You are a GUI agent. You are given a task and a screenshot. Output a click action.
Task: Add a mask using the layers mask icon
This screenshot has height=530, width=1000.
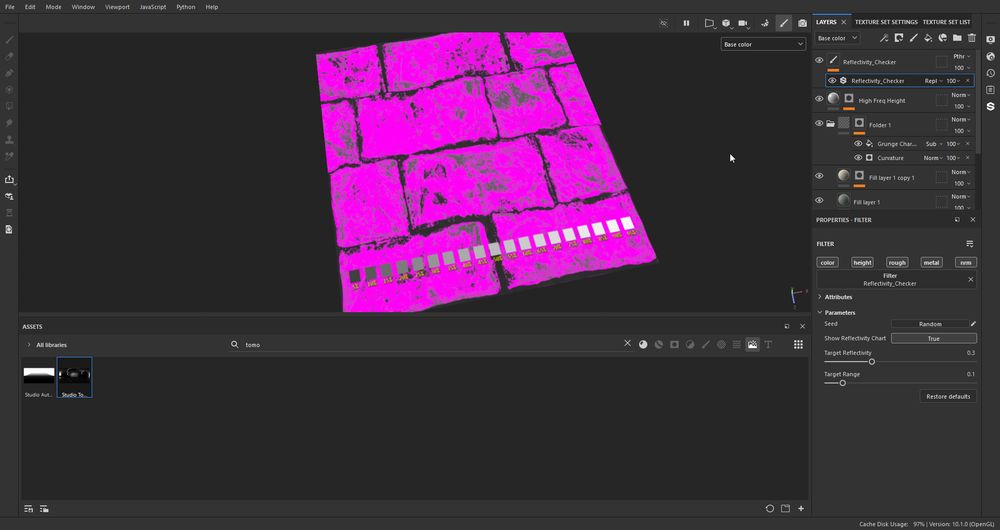click(x=898, y=38)
